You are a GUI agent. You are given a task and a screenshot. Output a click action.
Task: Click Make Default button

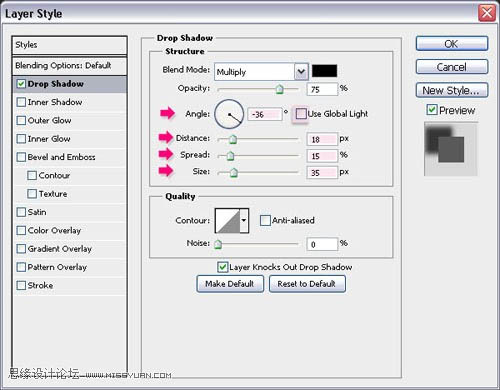[230, 284]
